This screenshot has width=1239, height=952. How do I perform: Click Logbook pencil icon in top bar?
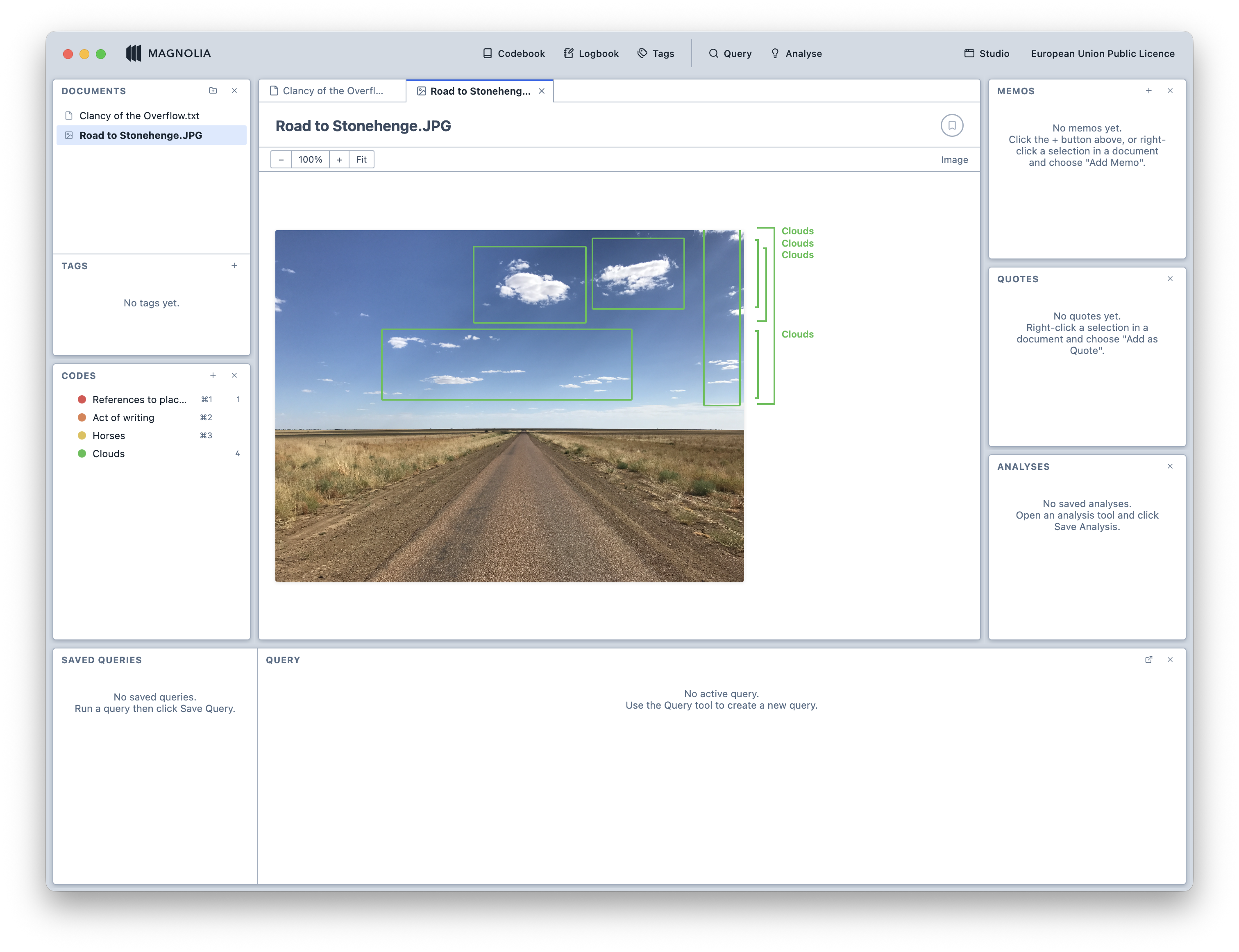(568, 53)
